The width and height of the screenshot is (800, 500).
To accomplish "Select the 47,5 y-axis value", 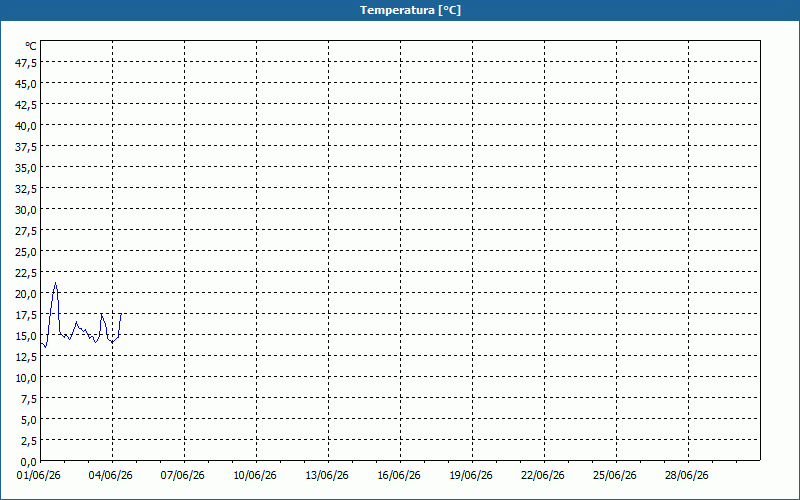I will click(27, 62).
